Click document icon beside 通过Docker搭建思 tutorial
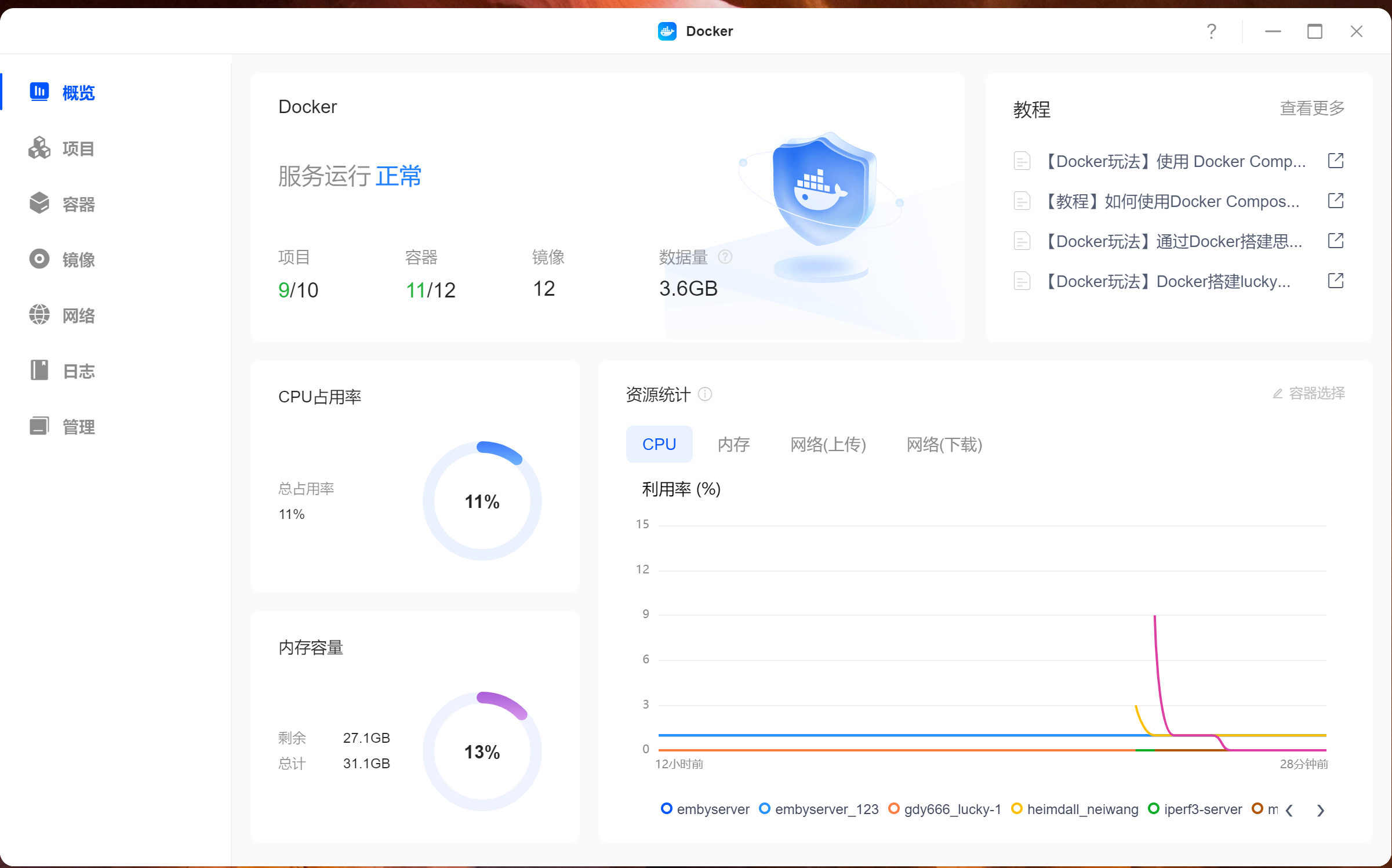 tap(1022, 241)
